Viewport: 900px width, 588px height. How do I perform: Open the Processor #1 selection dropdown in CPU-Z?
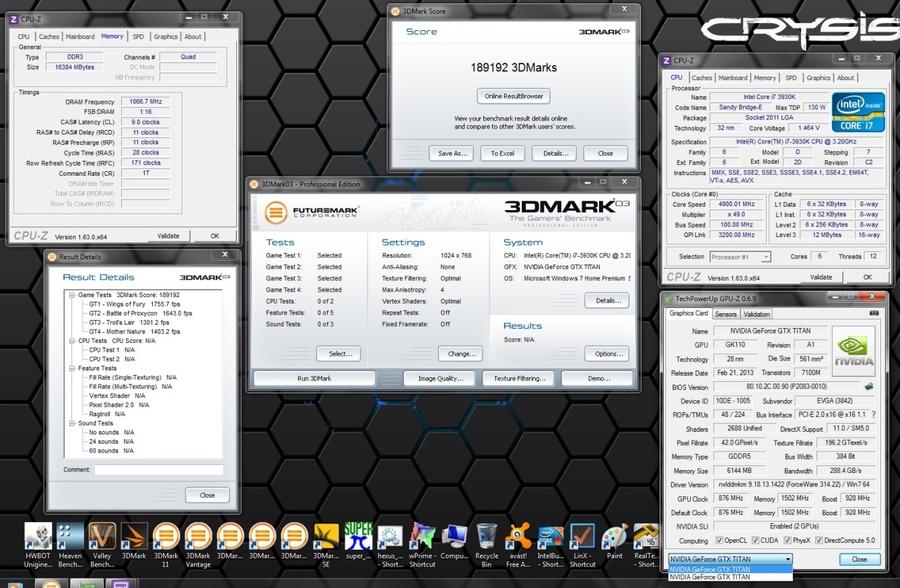[x=740, y=257]
